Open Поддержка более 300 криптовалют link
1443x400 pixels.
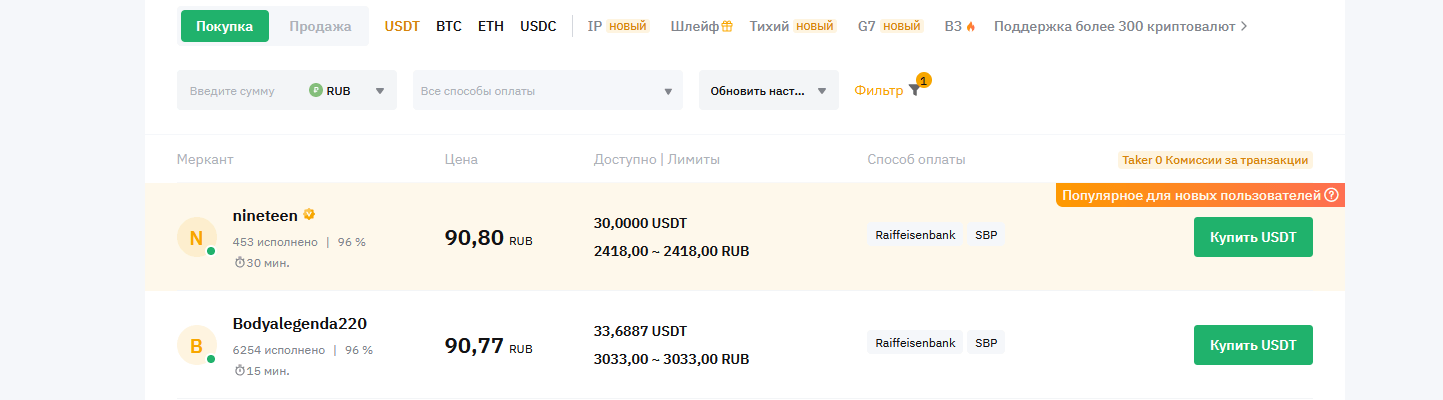click(x=1119, y=26)
